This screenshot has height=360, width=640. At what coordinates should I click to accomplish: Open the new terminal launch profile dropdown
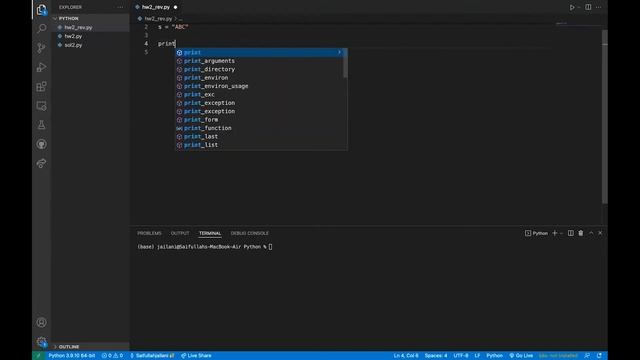tap(561, 233)
